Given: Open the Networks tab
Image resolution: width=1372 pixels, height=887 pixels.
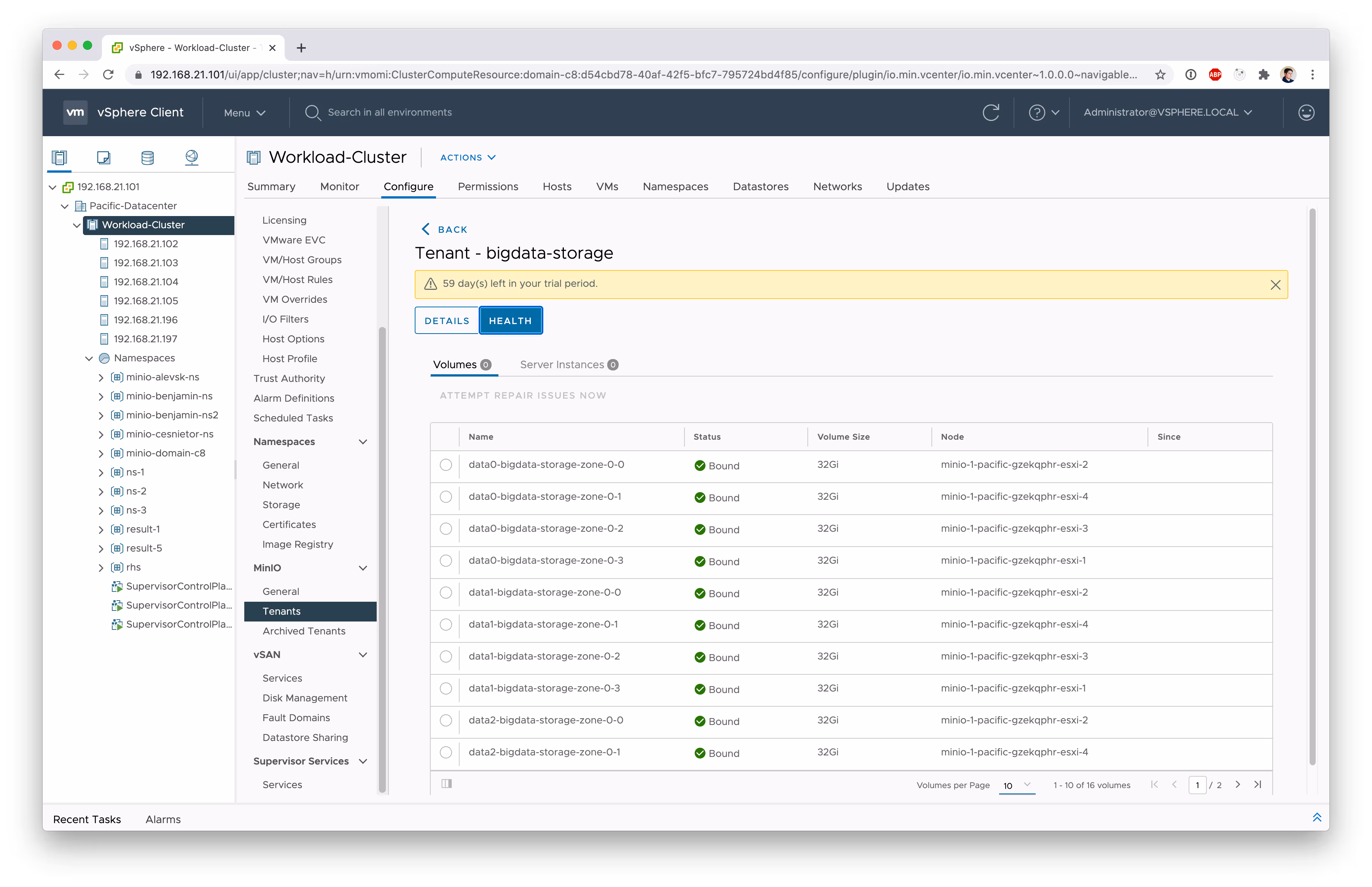Looking at the screenshot, I should [837, 187].
